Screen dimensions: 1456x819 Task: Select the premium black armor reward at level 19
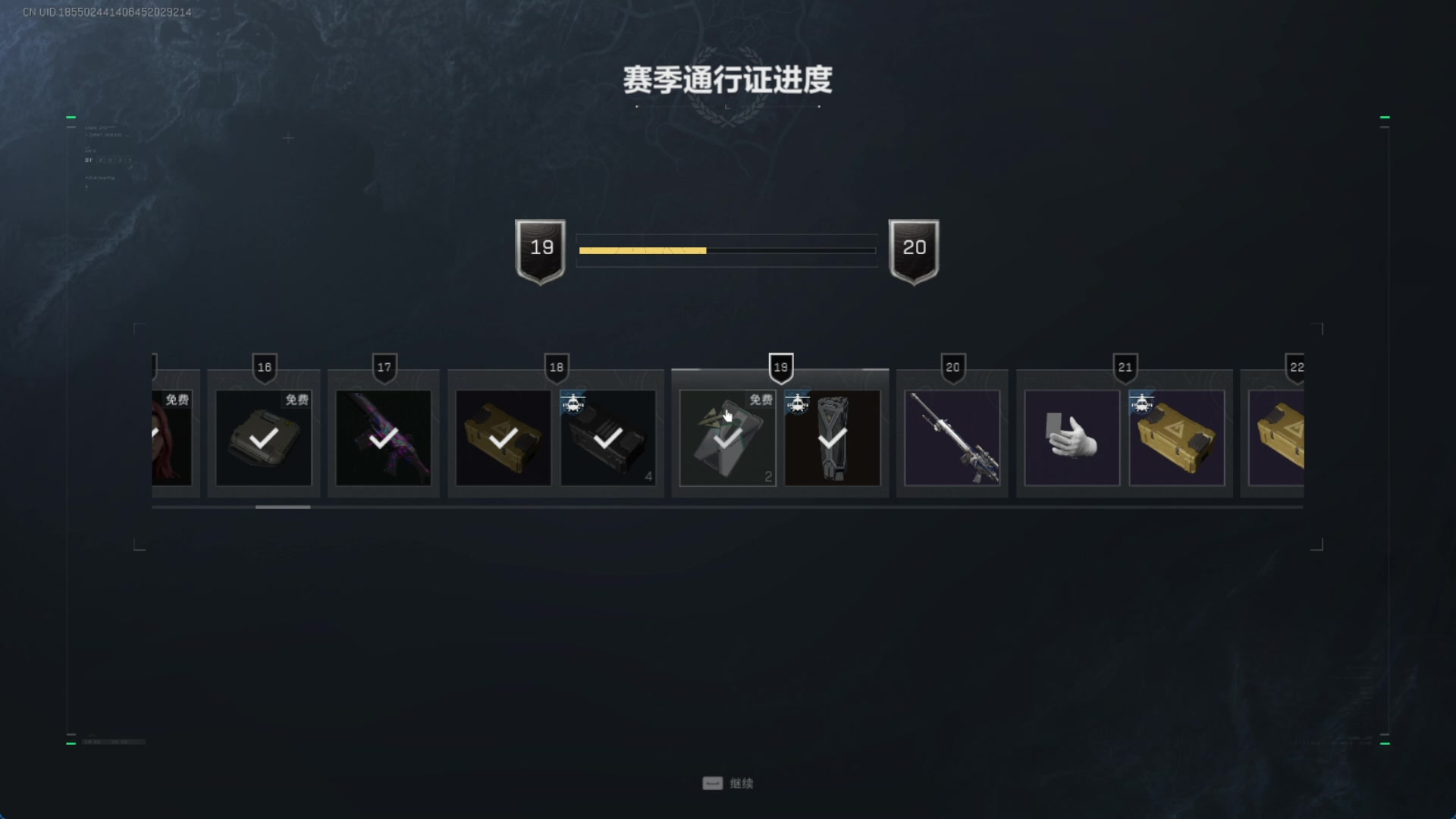point(833,438)
